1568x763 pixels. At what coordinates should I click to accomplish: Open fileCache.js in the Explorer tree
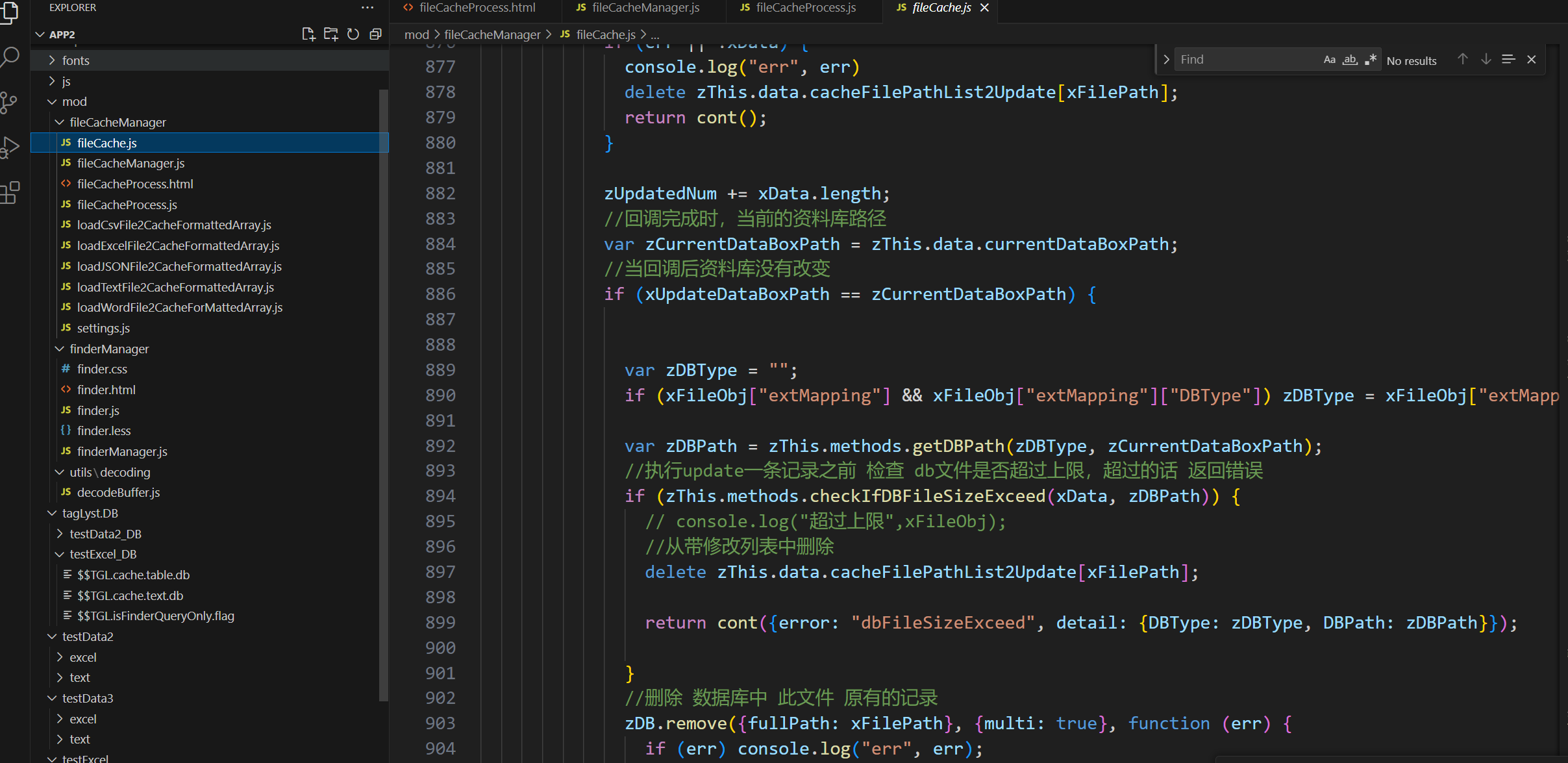pyautogui.click(x=209, y=143)
